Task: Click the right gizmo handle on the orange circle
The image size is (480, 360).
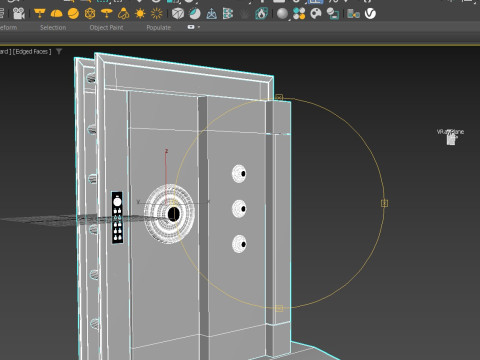Action: pyautogui.click(x=384, y=203)
